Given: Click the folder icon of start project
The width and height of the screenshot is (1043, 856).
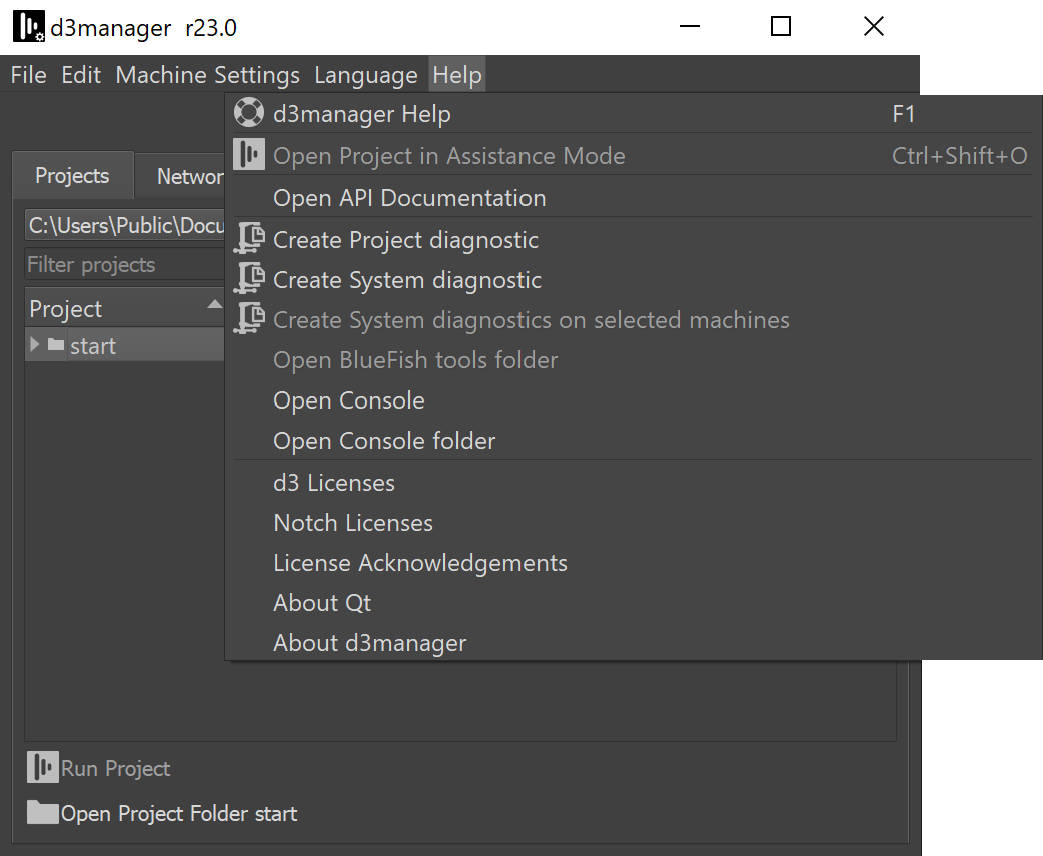Looking at the screenshot, I should click(x=56, y=345).
